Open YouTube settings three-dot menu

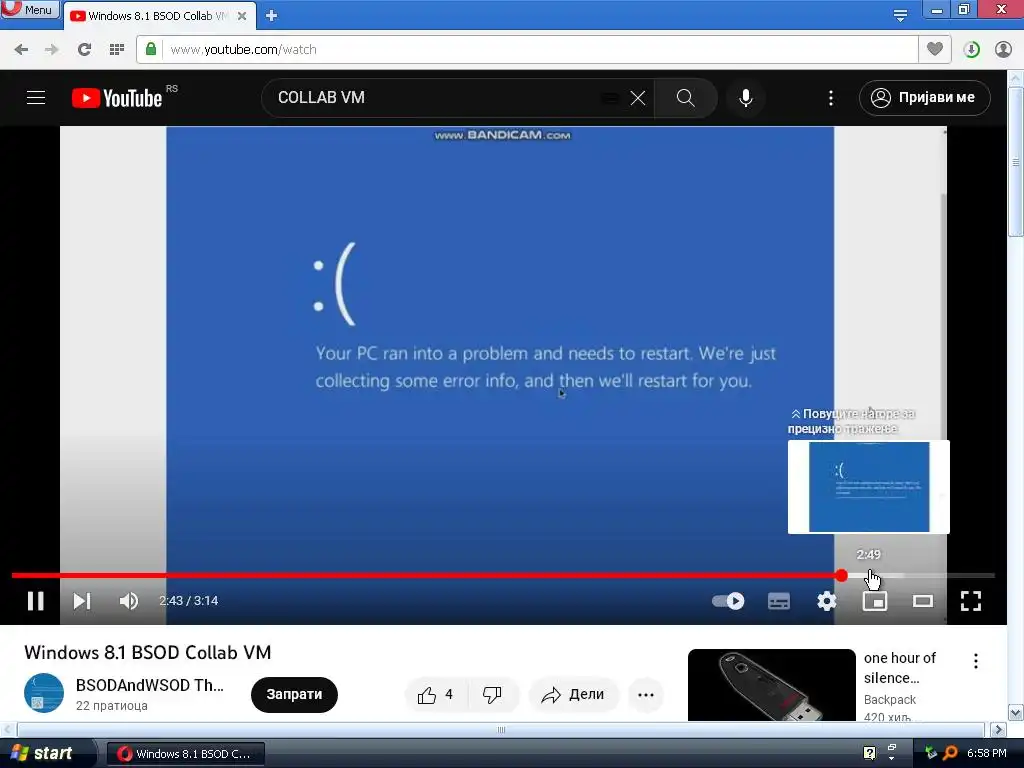tap(831, 98)
